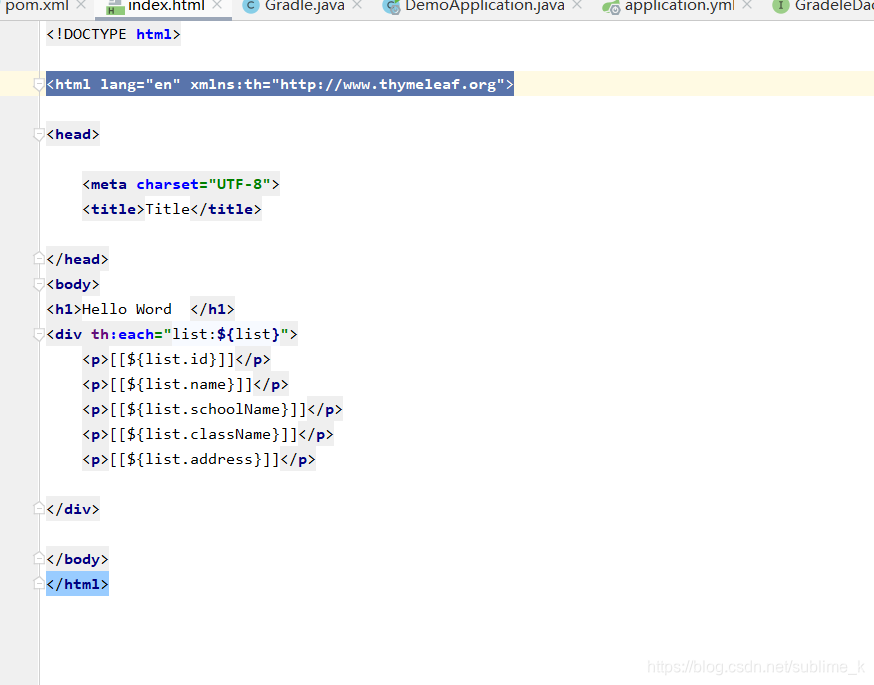Screen dimensions: 874x685
Task: Click the ${list.address} paragraph line
Action: 198,460
